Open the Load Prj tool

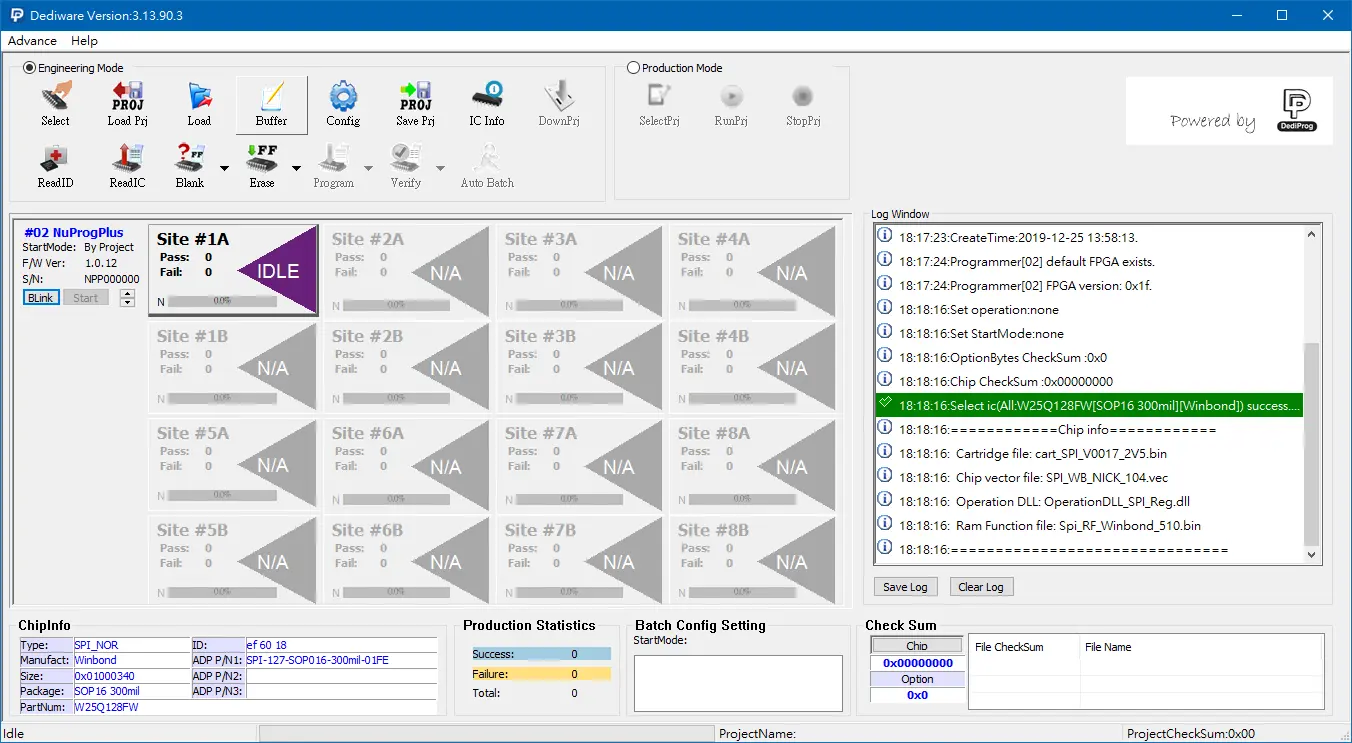tap(127, 104)
